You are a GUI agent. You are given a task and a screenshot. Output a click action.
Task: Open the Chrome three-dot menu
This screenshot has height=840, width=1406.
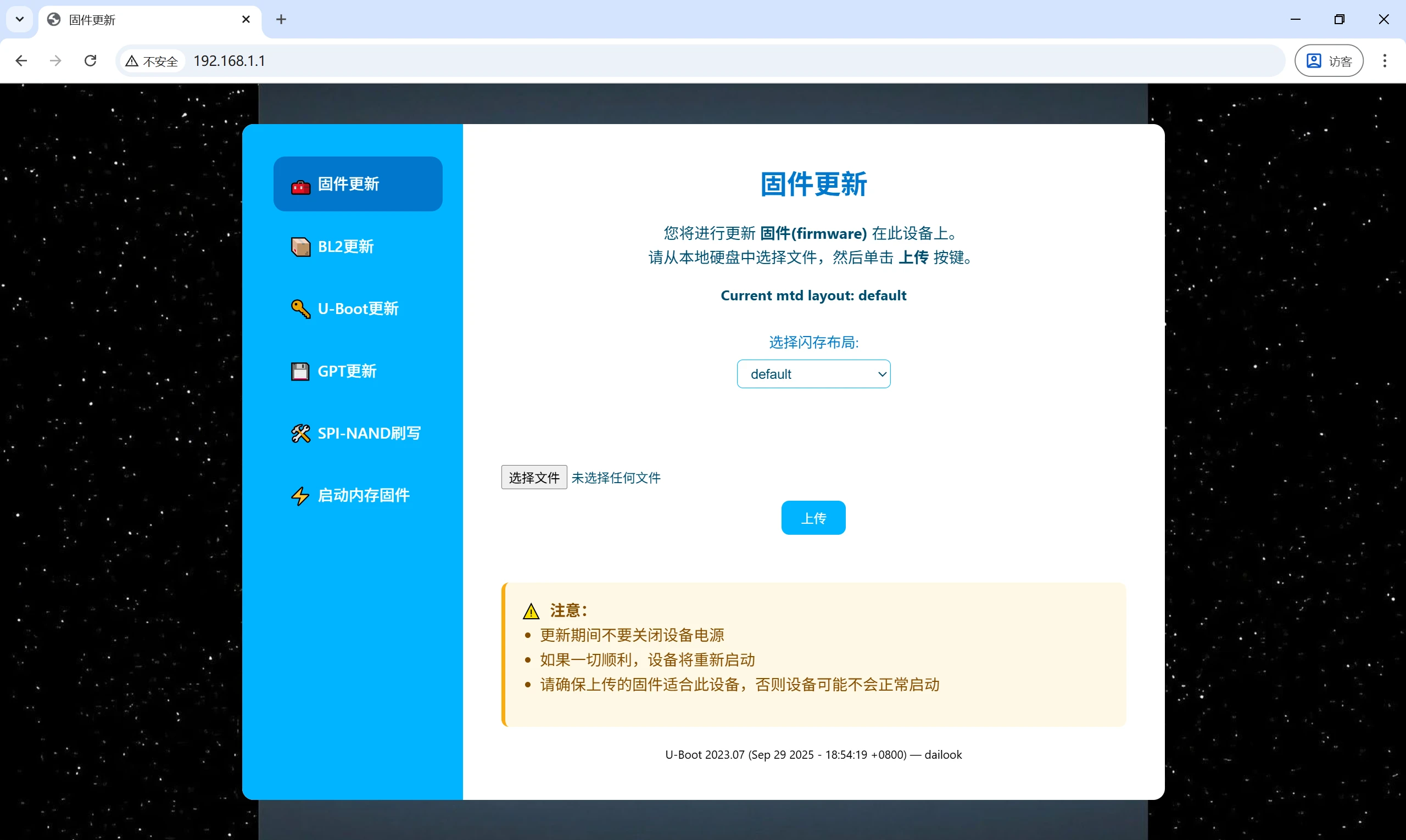coord(1384,60)
